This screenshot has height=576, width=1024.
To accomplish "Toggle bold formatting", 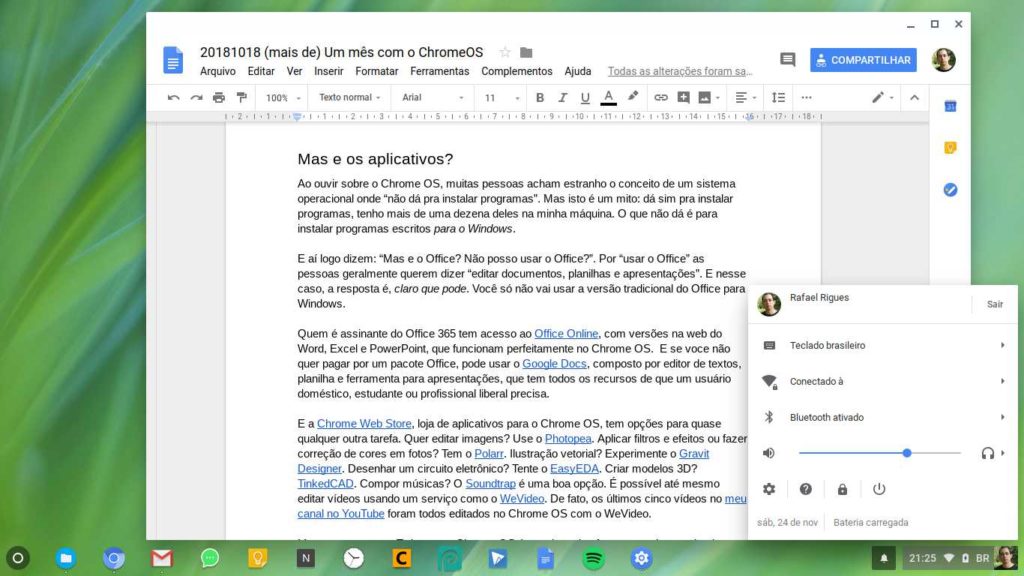I will (539, 98).
